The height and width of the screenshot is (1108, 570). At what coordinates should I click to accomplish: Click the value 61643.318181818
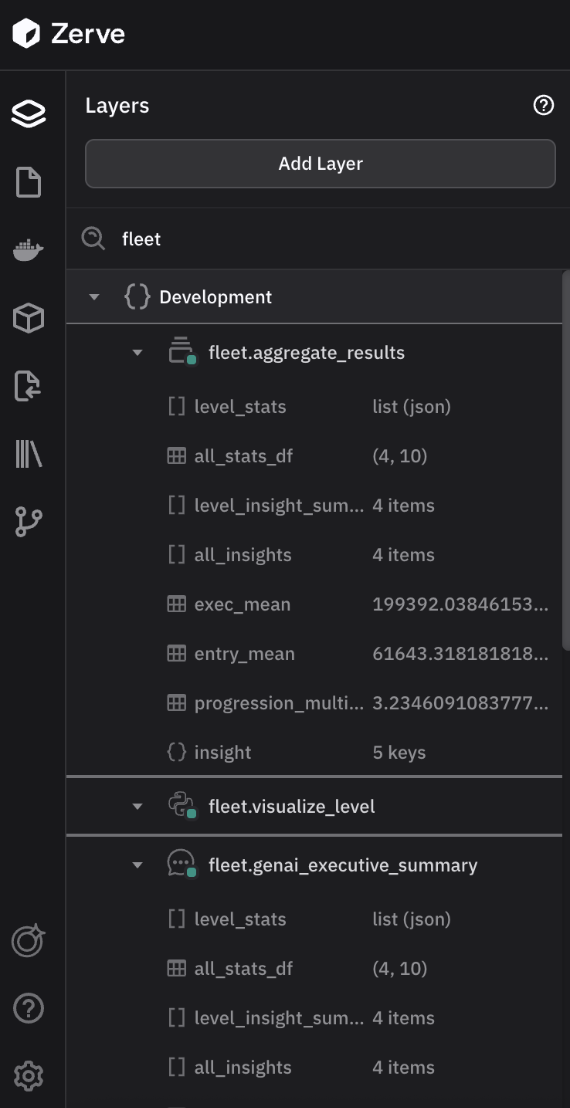(461, 654)
